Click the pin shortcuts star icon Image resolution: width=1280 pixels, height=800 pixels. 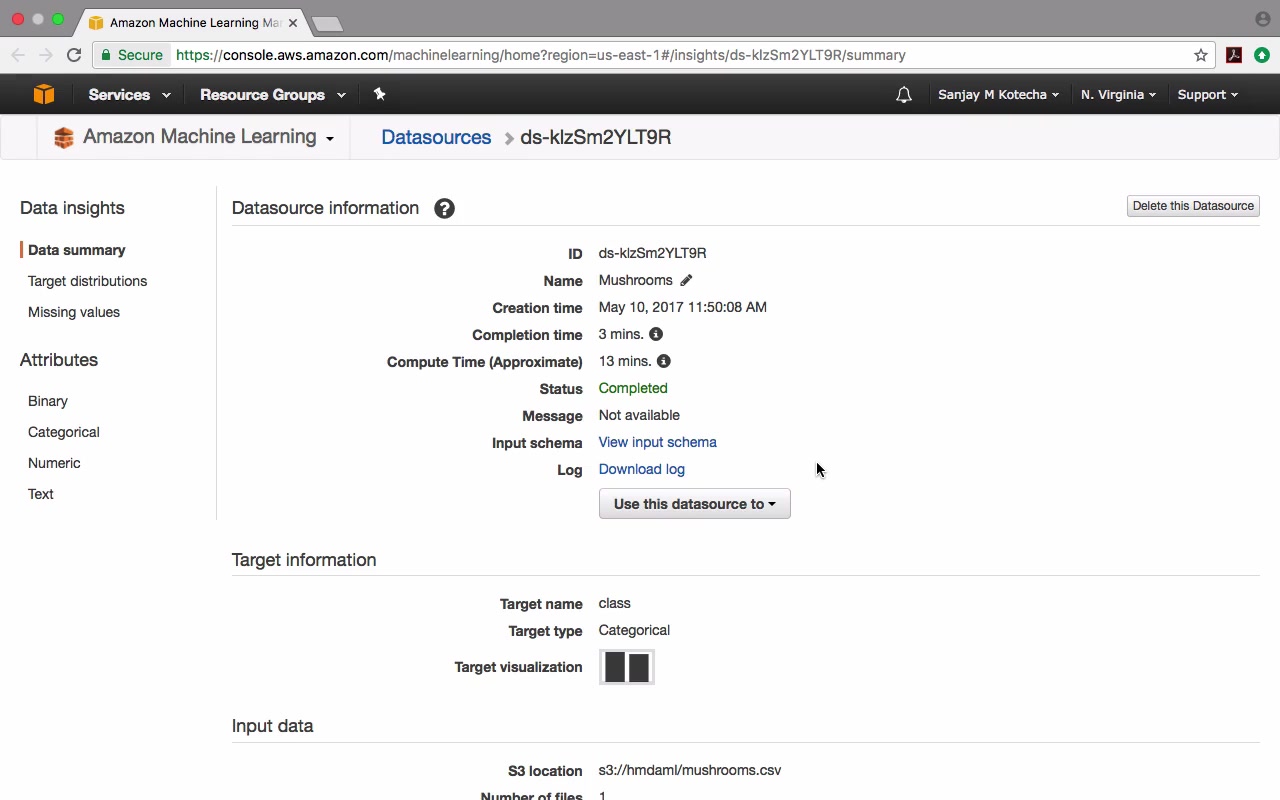pos(379,94)
